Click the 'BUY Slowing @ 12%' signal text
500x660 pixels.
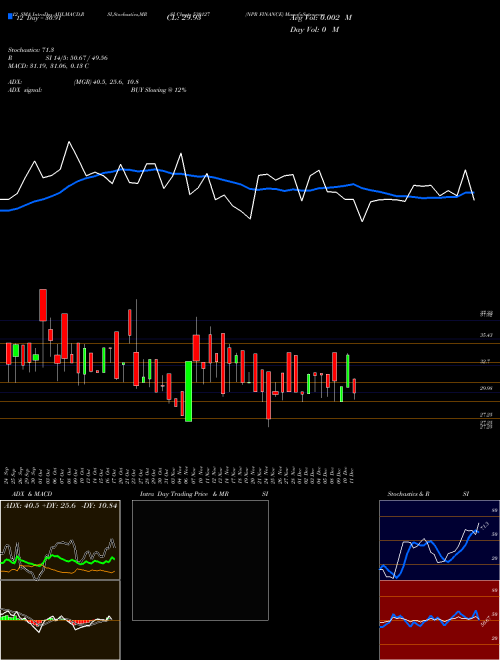coord(159,90)
